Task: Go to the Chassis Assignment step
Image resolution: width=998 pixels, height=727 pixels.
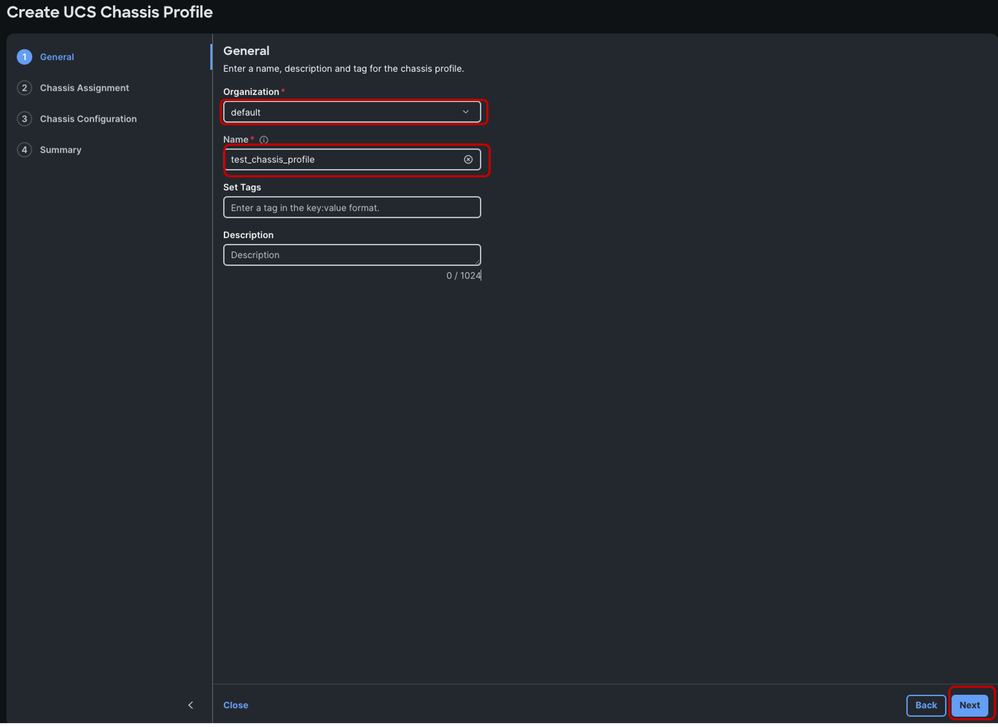Action: 84,88
